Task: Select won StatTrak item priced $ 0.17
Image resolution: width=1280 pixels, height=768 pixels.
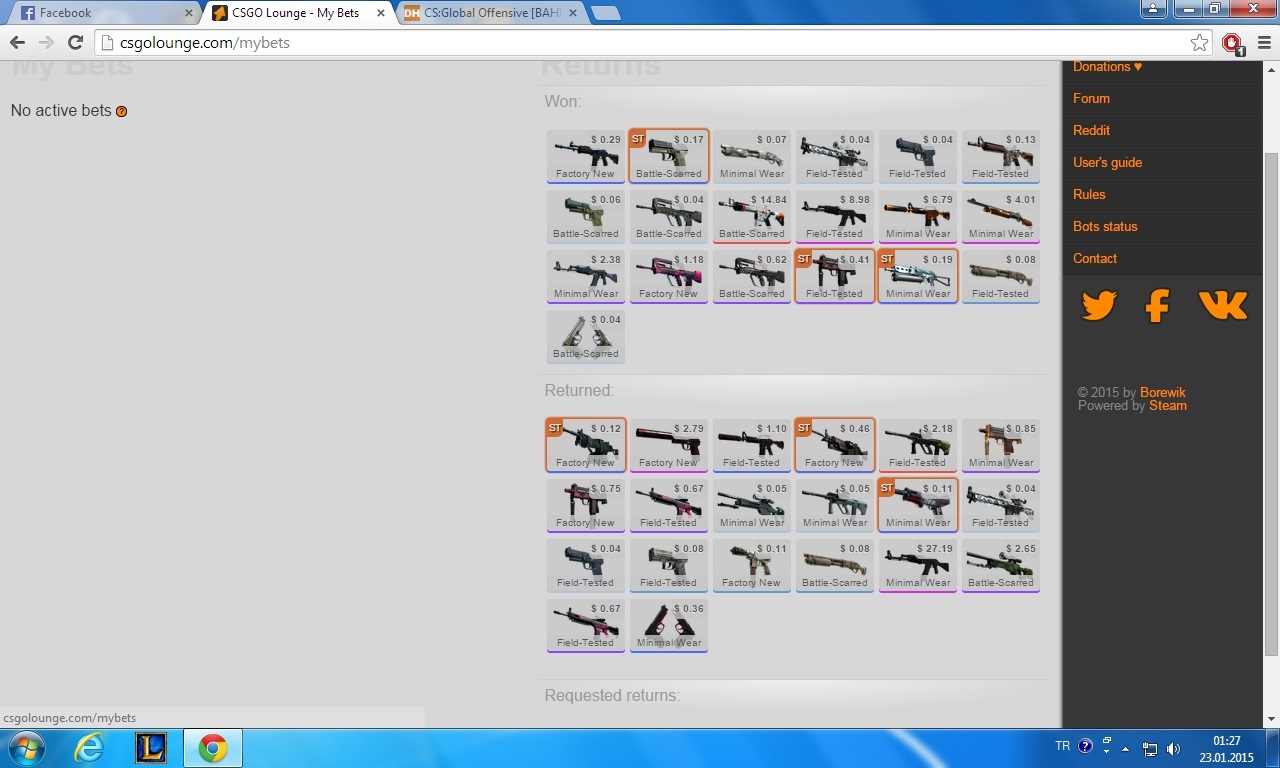Action: click(x=669, y=156)
